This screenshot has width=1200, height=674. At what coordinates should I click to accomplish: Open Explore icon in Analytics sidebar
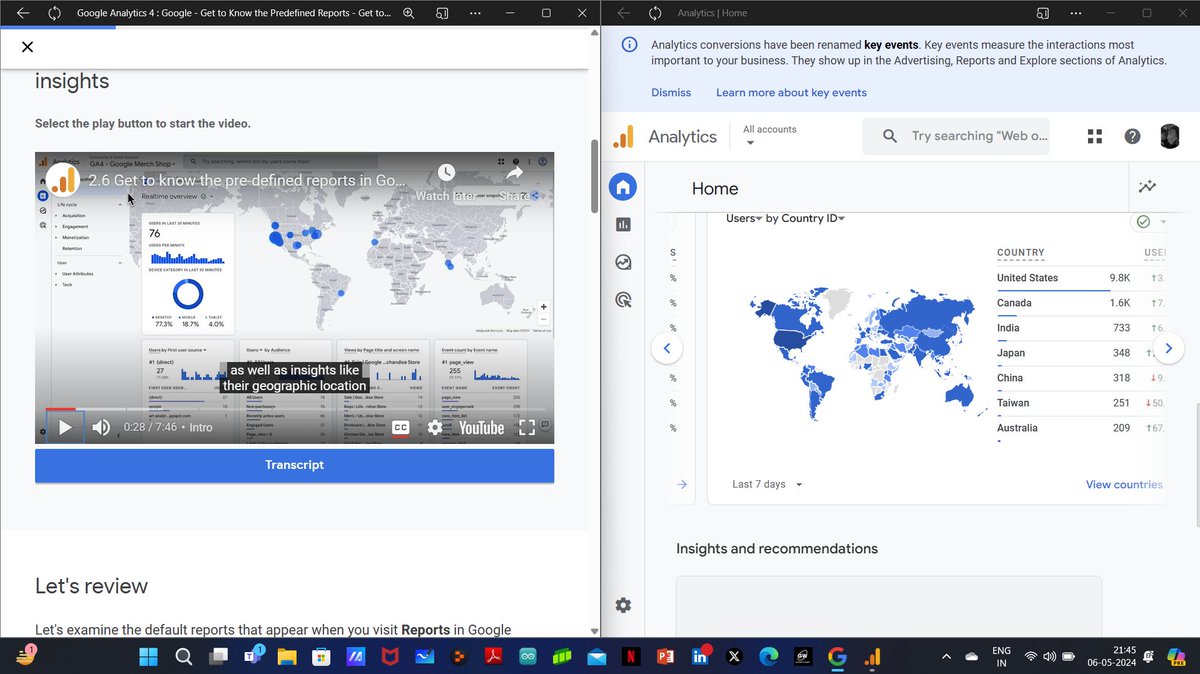pyautogui.click(x=623, y=262)
